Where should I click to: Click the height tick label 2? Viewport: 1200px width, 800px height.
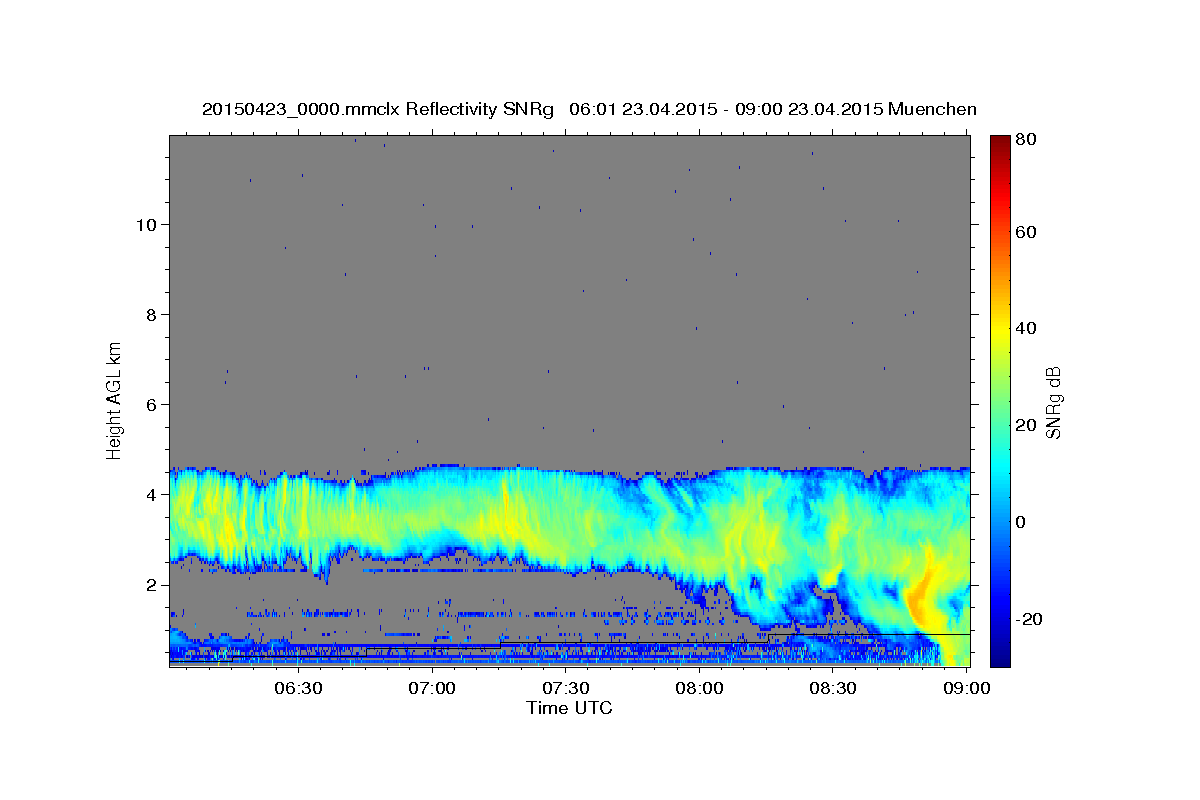151,585
